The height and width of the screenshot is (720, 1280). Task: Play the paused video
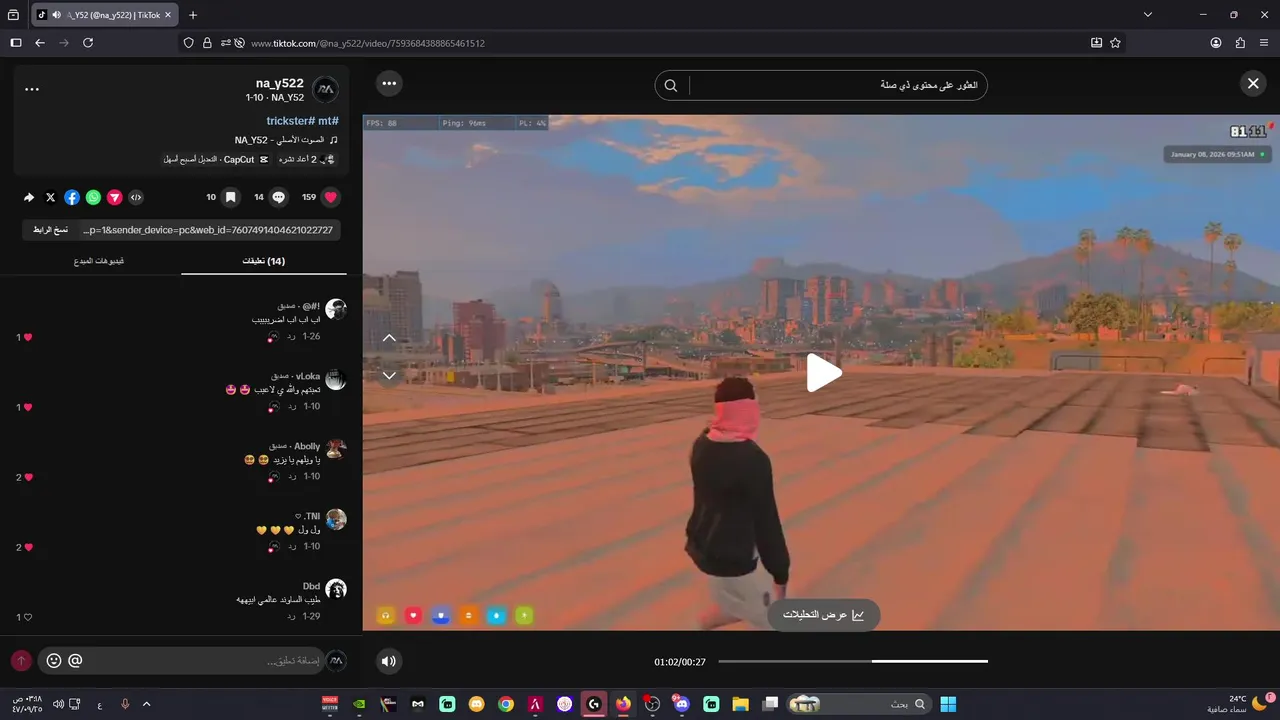pos(823,373)
